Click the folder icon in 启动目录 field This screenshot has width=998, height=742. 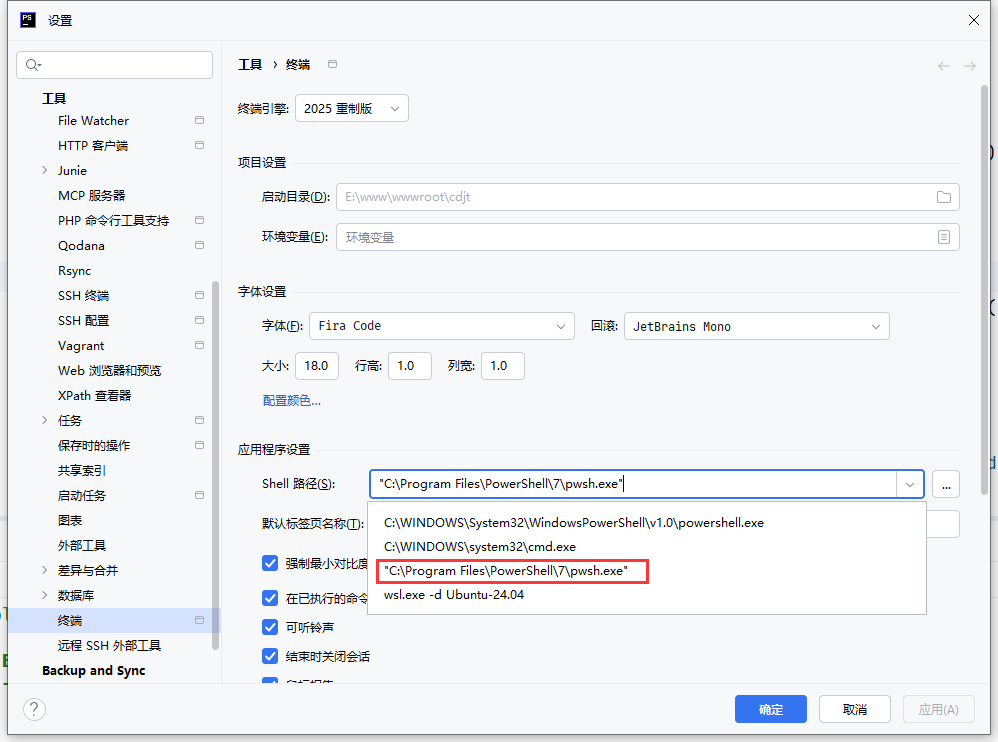click(943, 197)
